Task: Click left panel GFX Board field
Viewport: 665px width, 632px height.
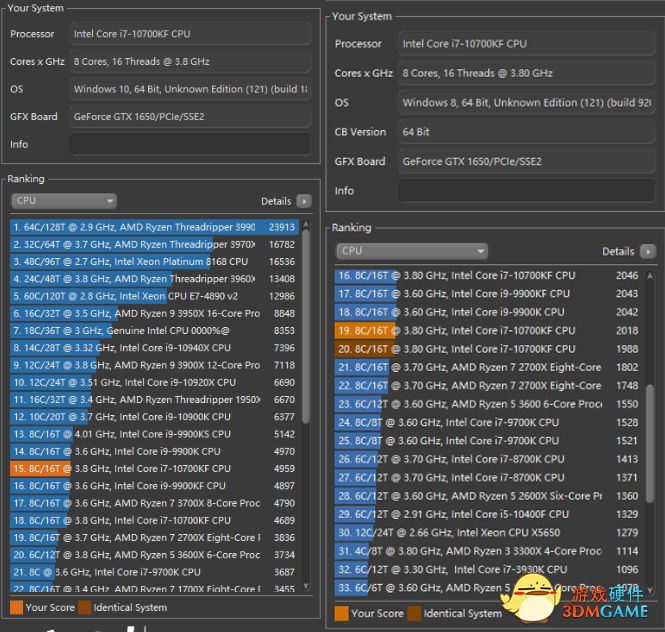Action: [190, 117]
